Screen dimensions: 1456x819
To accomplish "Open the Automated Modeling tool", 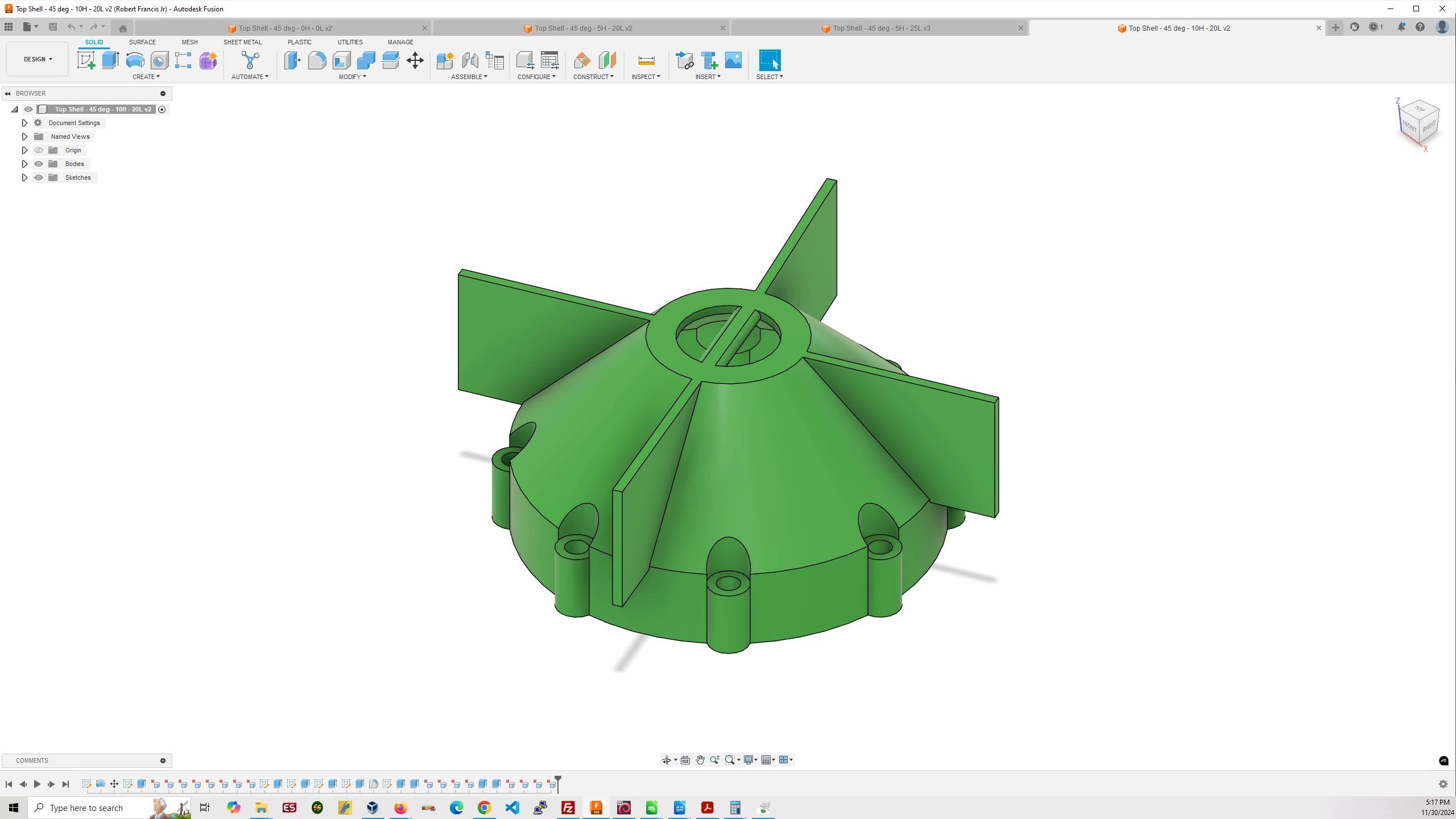I will click(250, 60).
